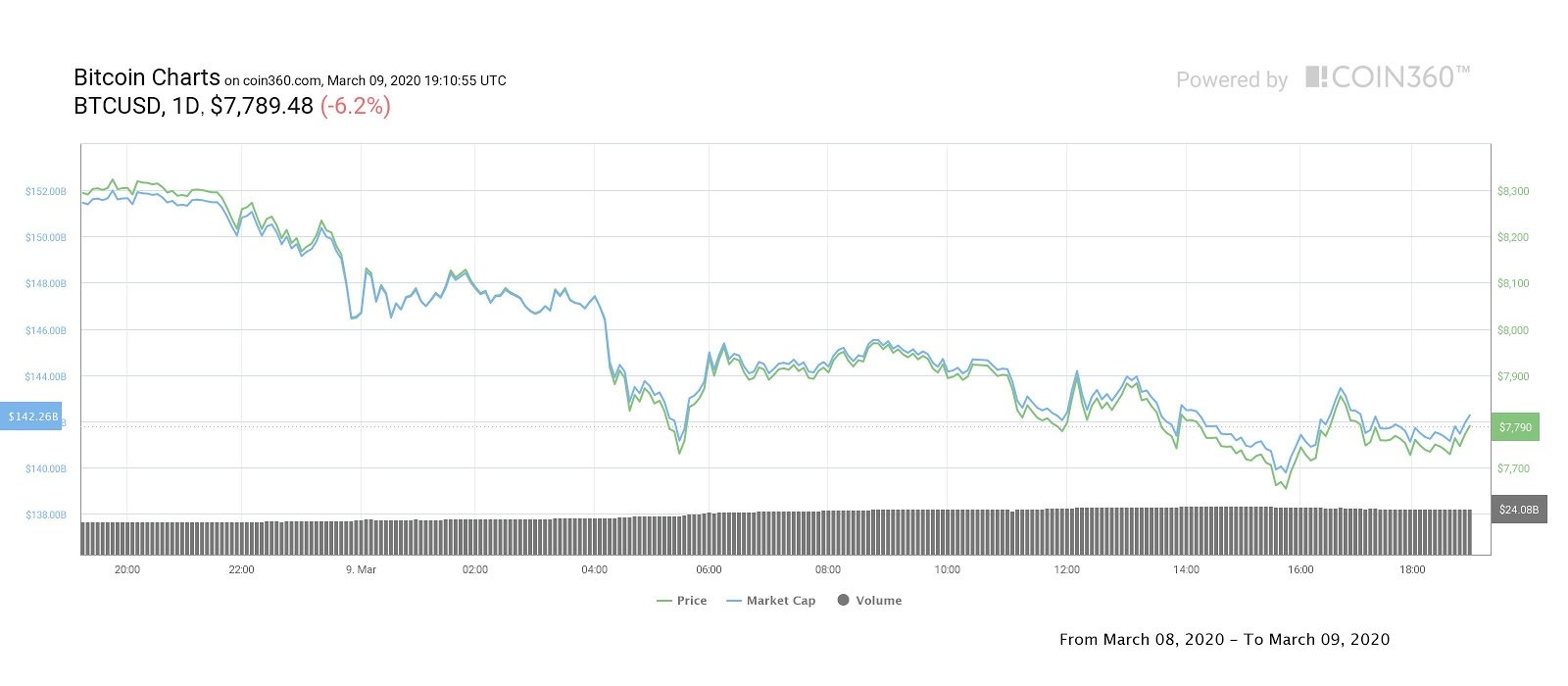Viewport: 1568px width, 686px height.
Task: Toggle the Volume legend entry
Action: tap(869, 601)
